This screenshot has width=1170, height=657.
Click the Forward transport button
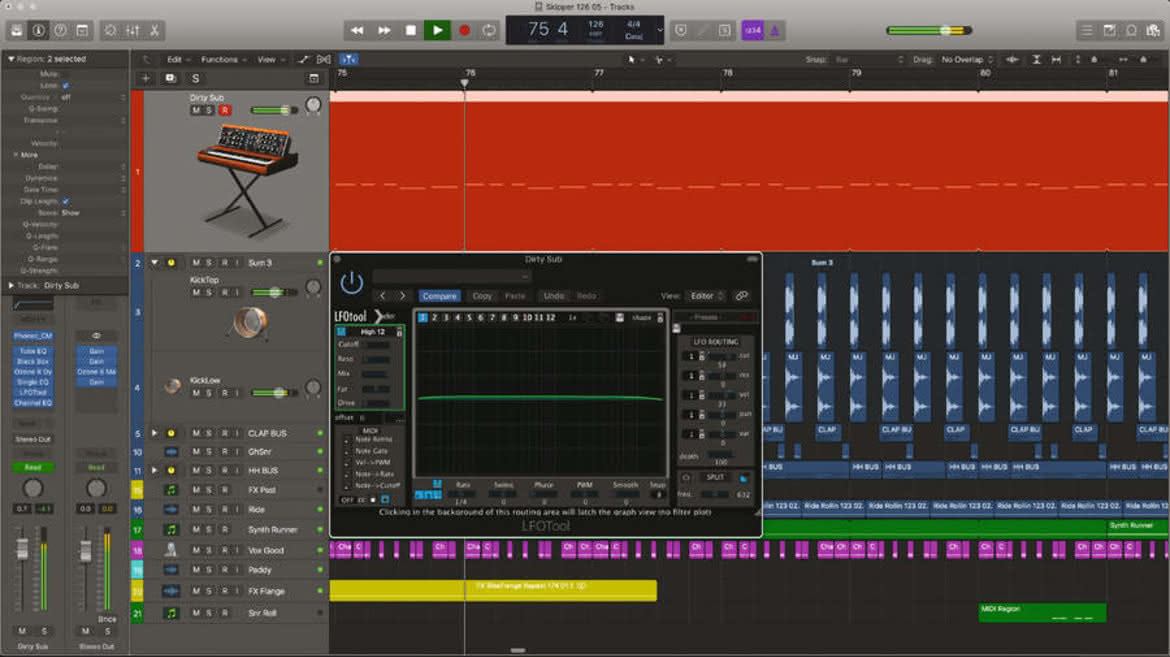click(x=384, y=31)
